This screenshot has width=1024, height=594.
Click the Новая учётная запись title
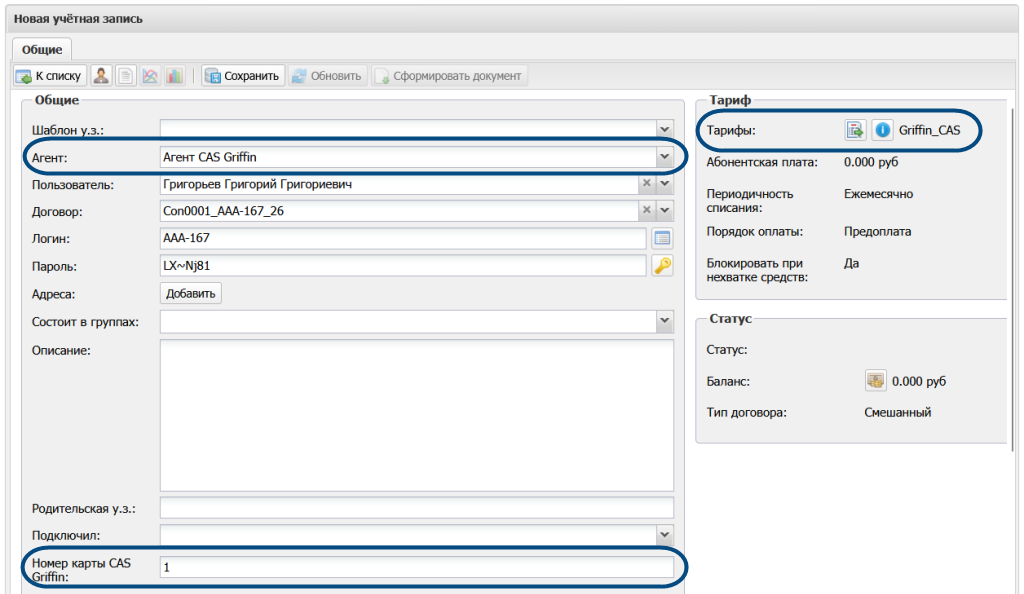(78, 19)
